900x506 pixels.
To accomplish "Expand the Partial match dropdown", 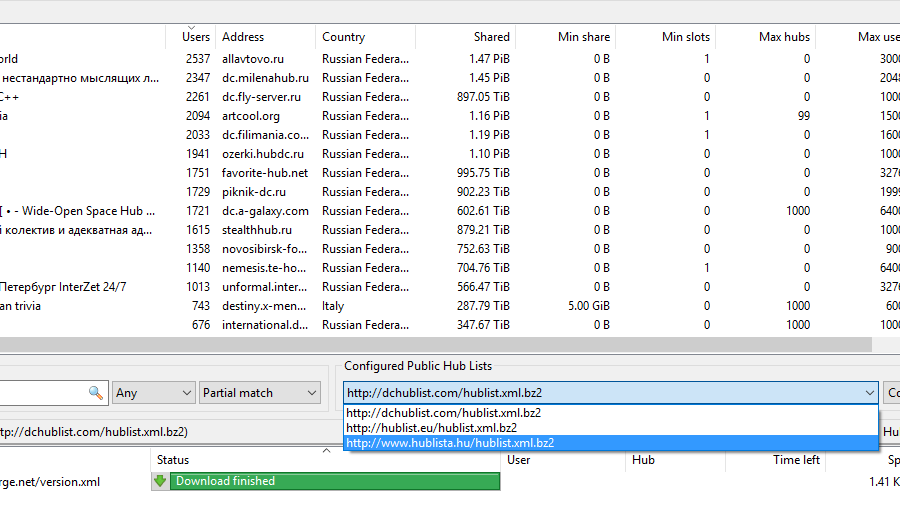I will click(x=259, y=393).
